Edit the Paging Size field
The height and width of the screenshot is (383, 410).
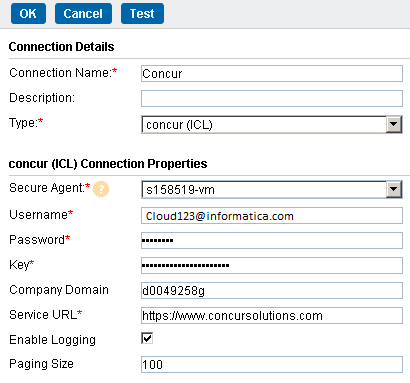pyautogui.click(x=272, y=364)
